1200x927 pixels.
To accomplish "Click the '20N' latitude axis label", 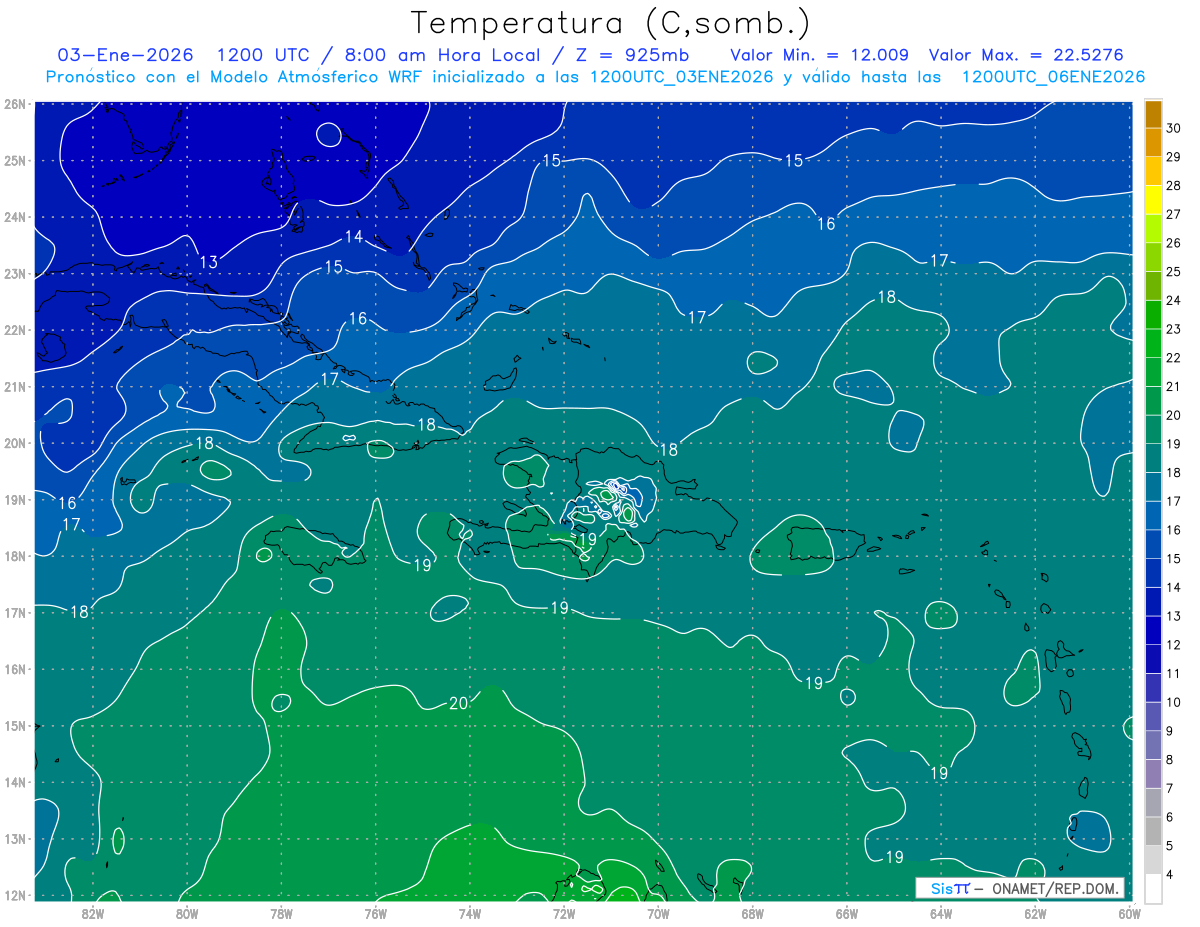I will coord(14,443).
